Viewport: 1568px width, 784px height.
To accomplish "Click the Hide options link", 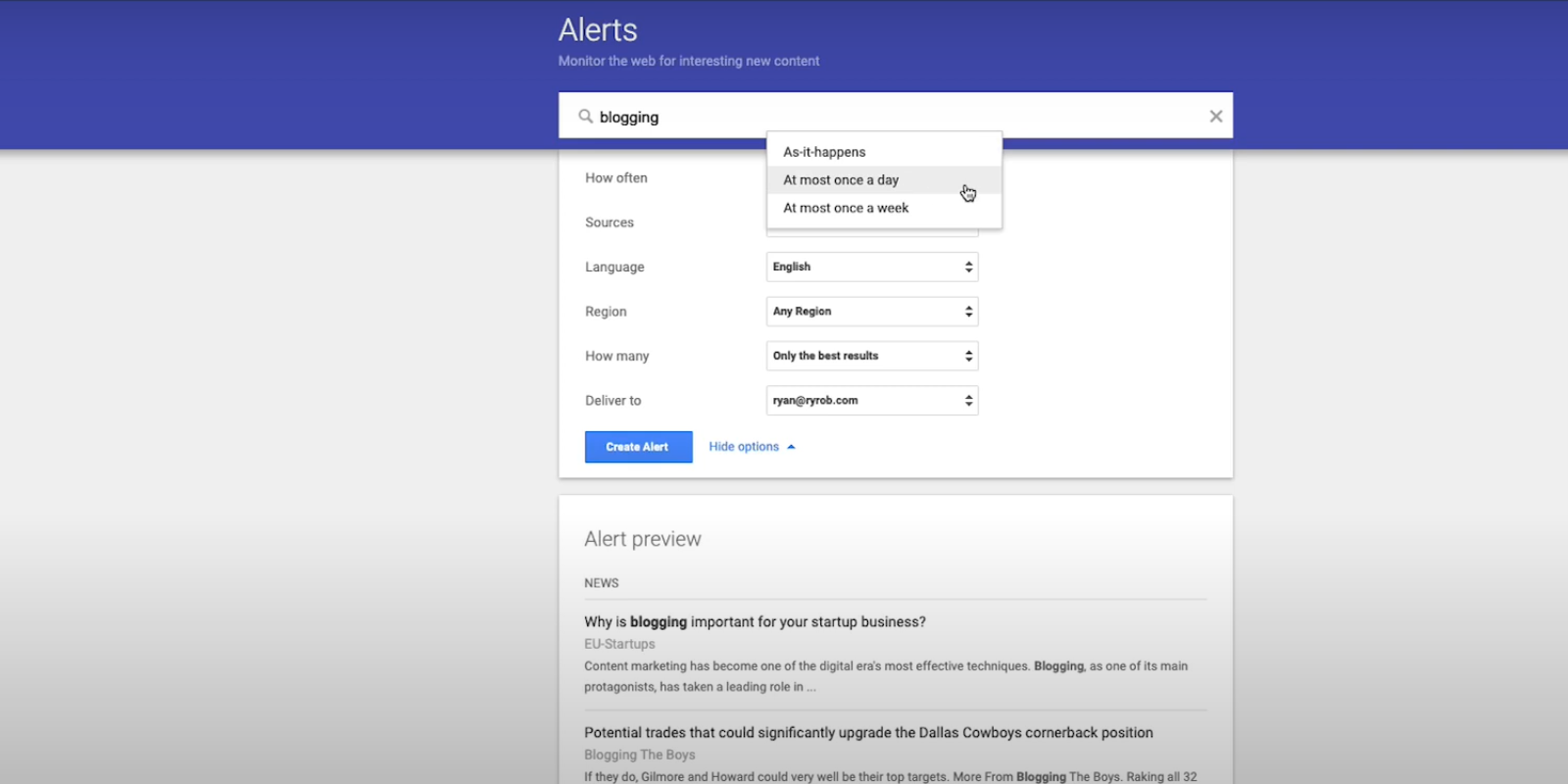I will pyautogui.click(x=744, y=447).
